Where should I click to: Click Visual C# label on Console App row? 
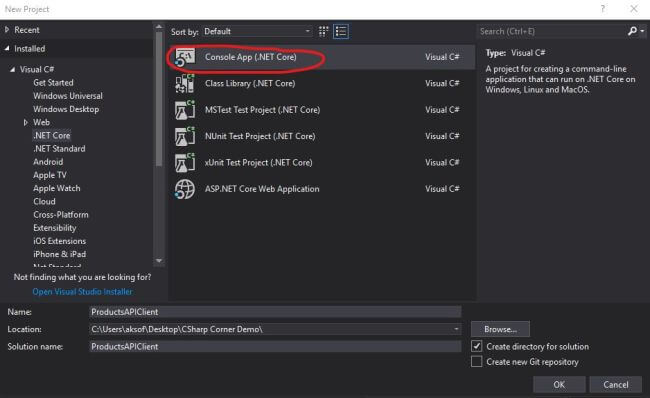tap(442, 57)
